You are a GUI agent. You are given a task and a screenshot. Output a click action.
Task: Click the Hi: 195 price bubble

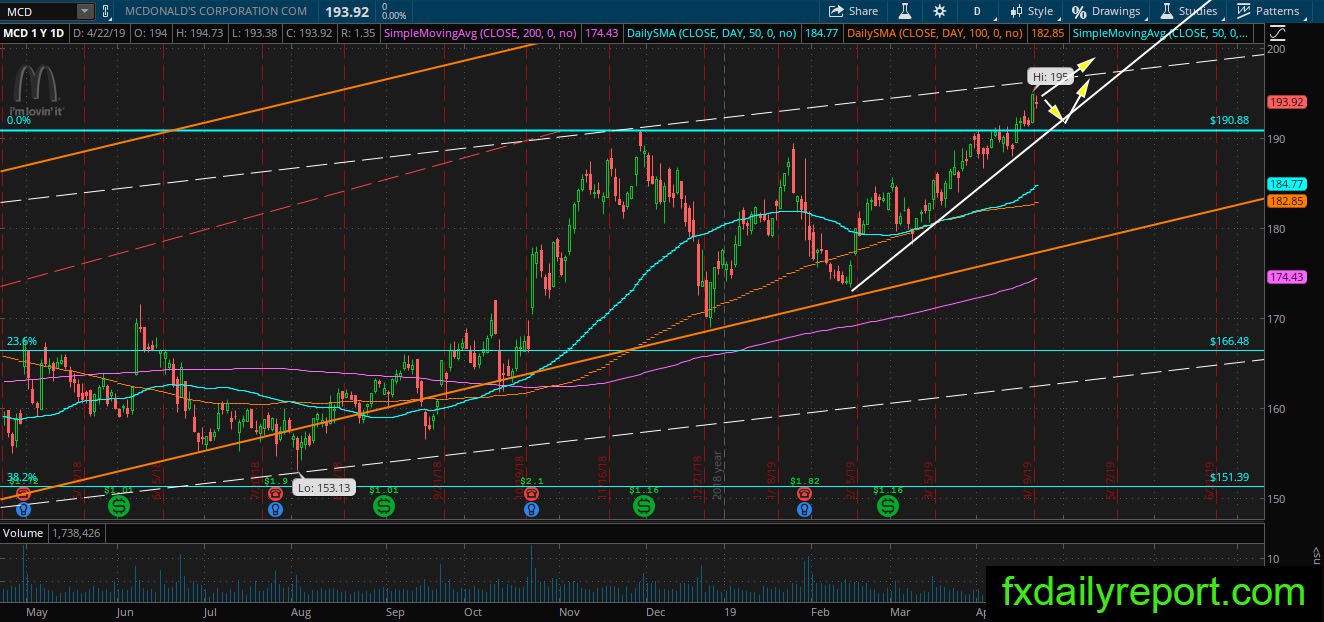pos(1050,75)
